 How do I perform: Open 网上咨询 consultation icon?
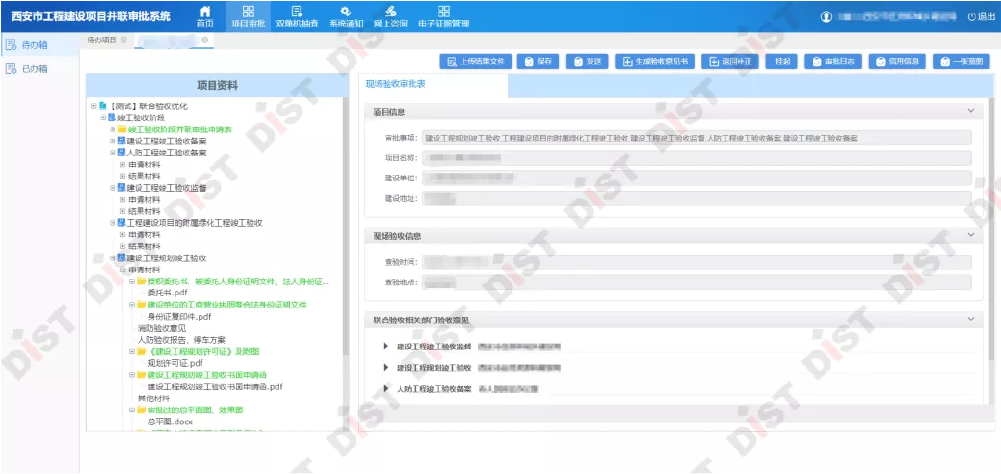pos(390,15)
